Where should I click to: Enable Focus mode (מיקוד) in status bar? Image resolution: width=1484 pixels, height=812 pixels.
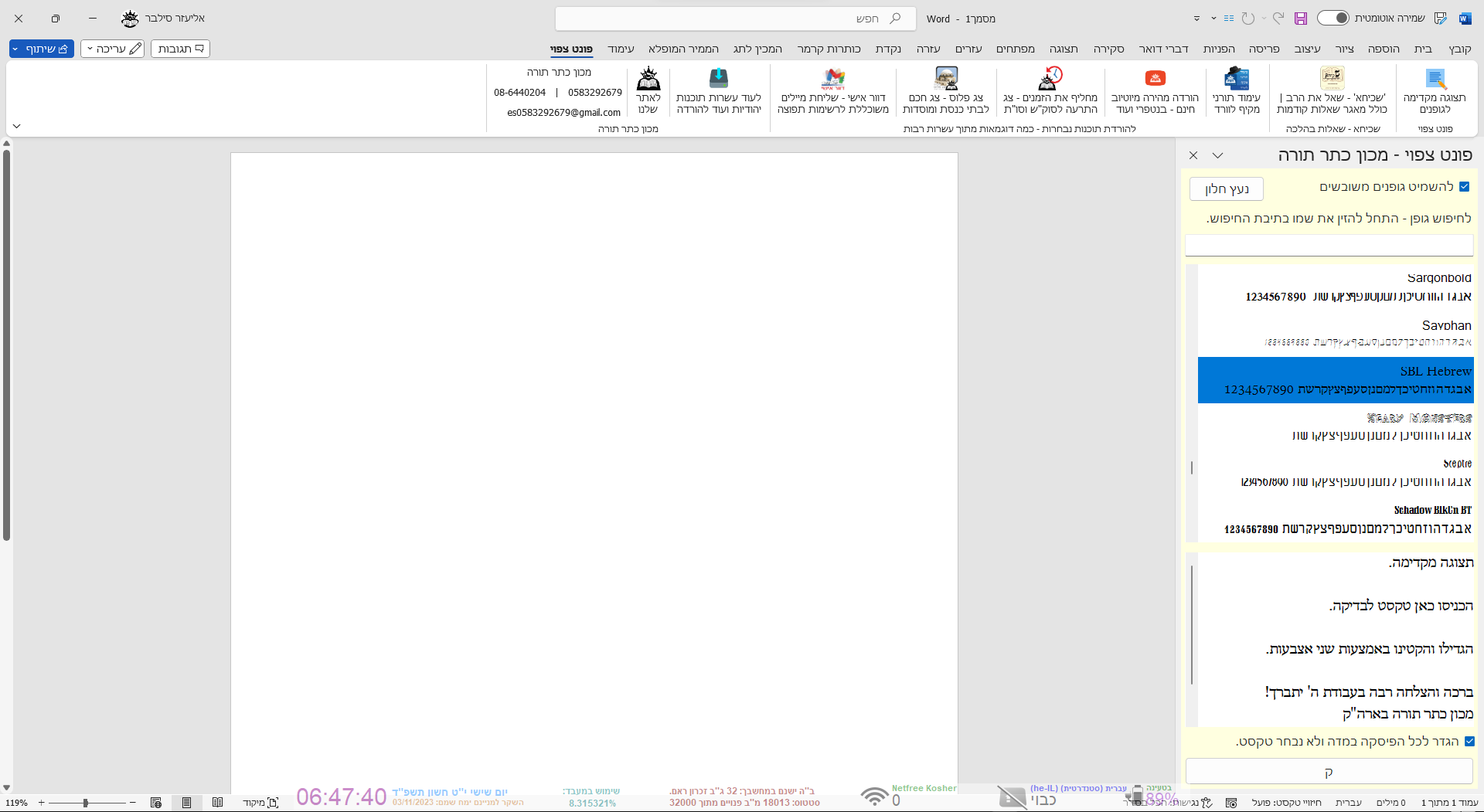point(261,803)
